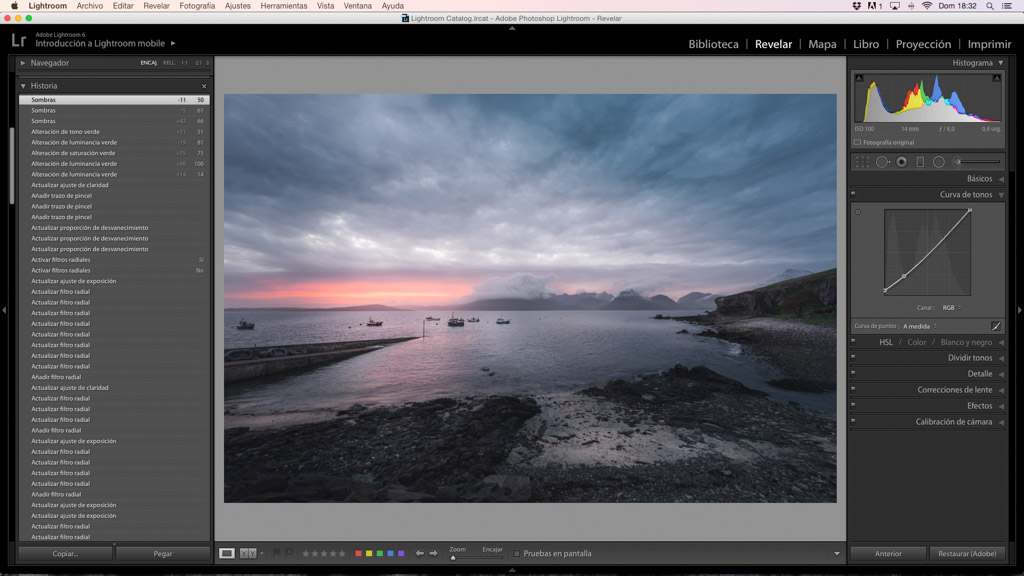
Task: Activate the Red Eye Correction tool
Action: [901, 162]
